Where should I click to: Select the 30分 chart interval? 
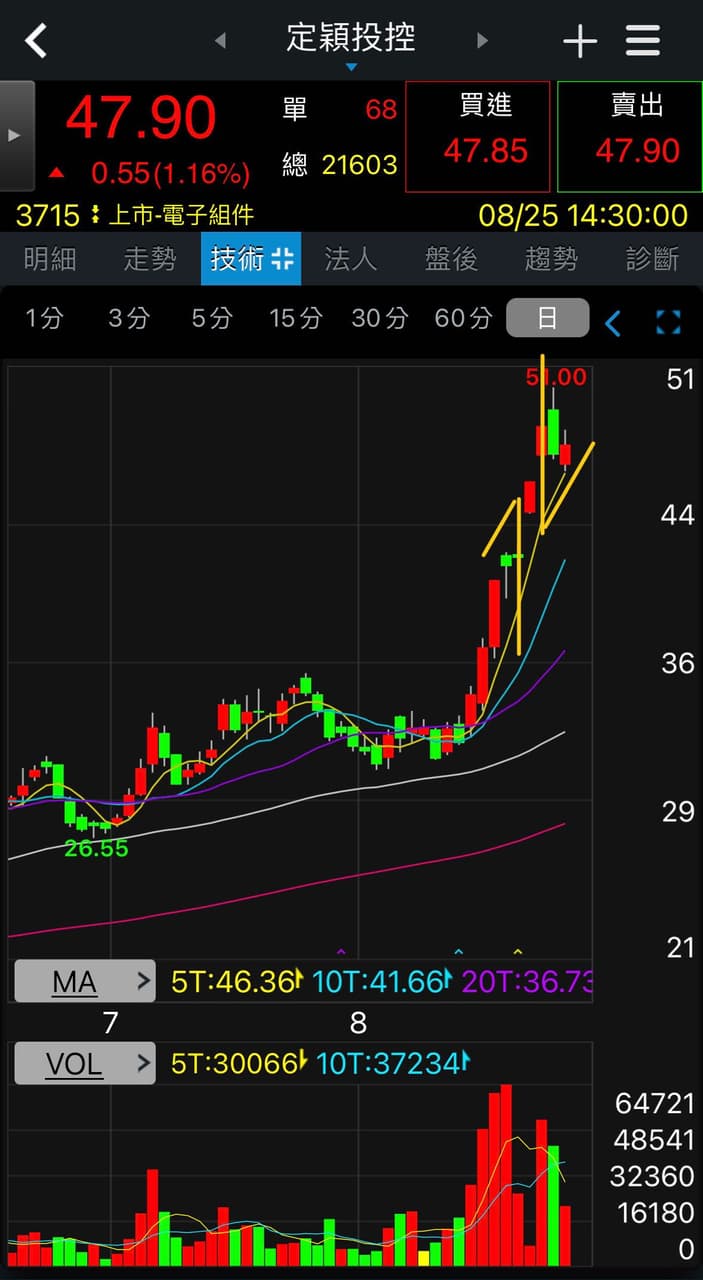pos(380,318)
